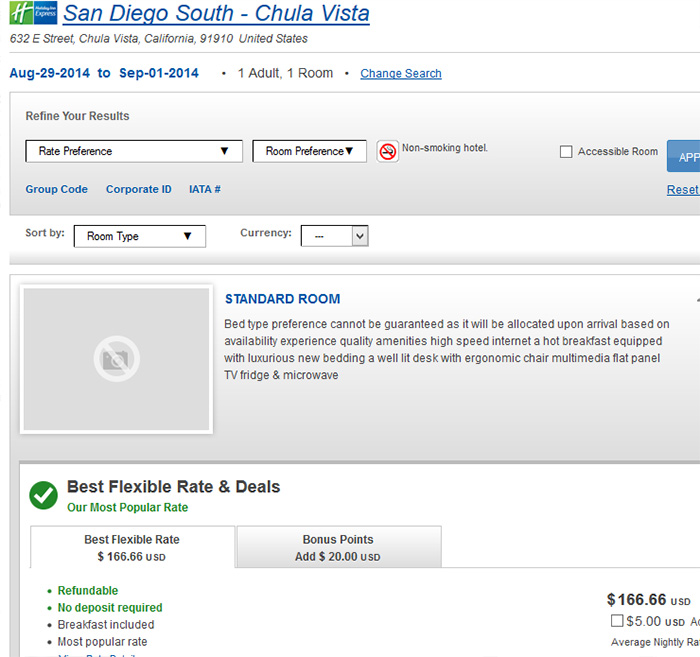The width and height of the screenshot is (700, 657).
Task: Click the 'Non-smoking hotel.' text
Action: tap(445, 148)
